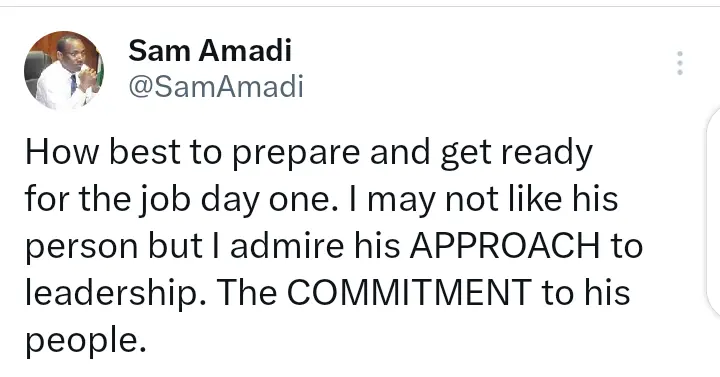Click the capitalized word COMMITMENT in the tweet
Image resolution: width=720 pixels, height=377 pixels.
coord(409,292)
